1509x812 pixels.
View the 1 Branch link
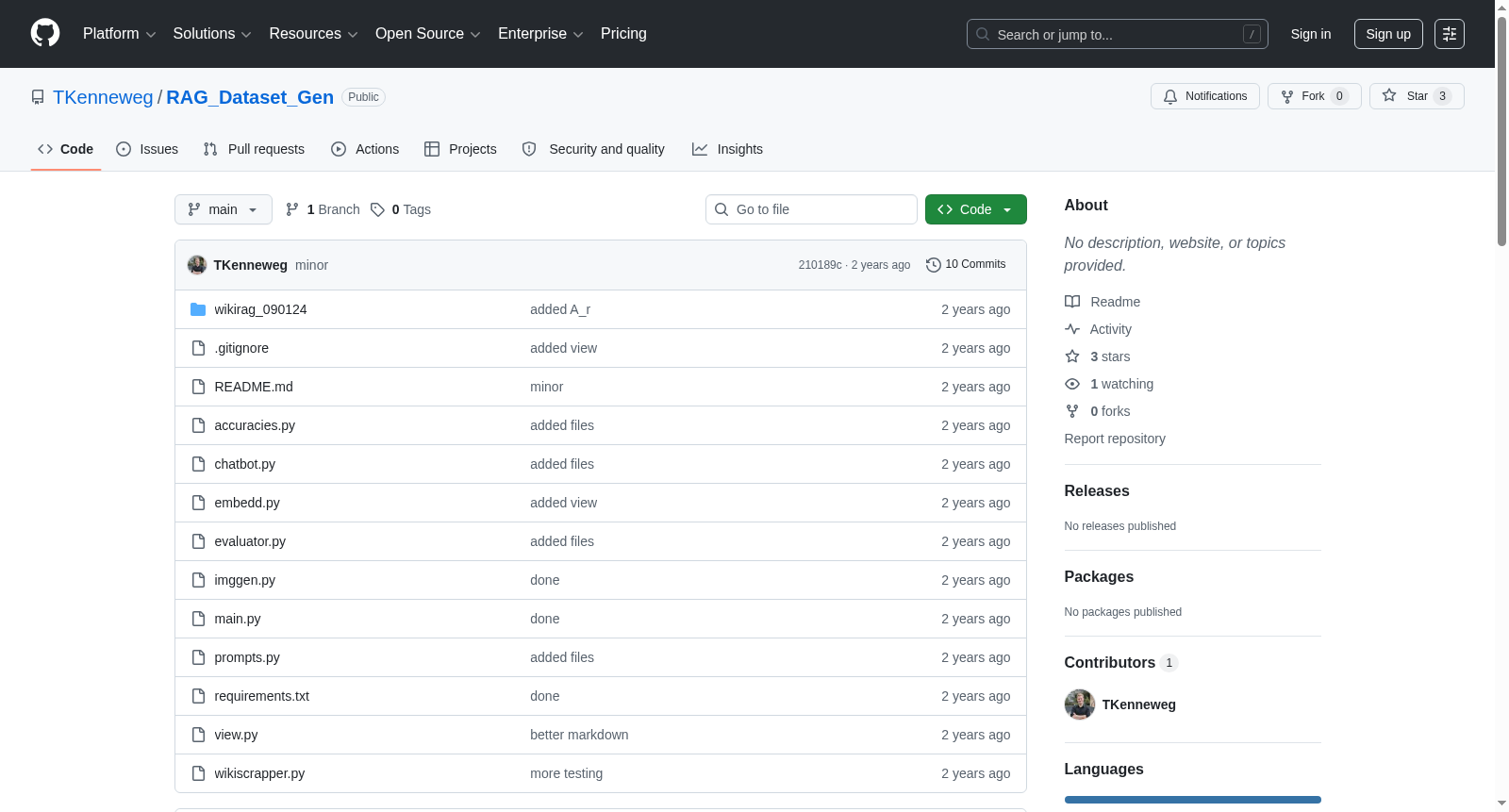[323, 209]
